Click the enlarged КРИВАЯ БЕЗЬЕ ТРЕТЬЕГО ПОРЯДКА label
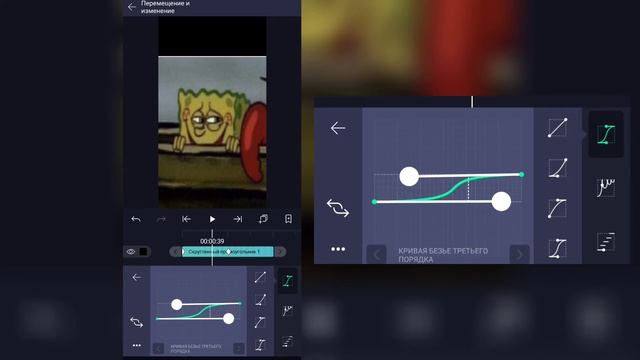The image size is (640, 360). [443, 255]
